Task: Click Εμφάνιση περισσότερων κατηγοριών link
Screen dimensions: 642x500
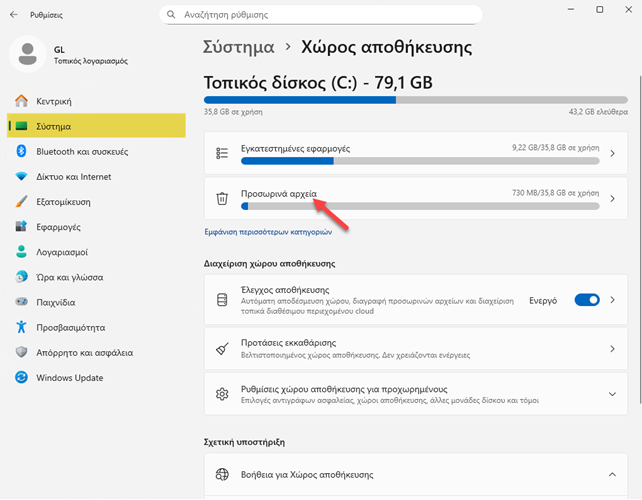Action: pos(268,232)
